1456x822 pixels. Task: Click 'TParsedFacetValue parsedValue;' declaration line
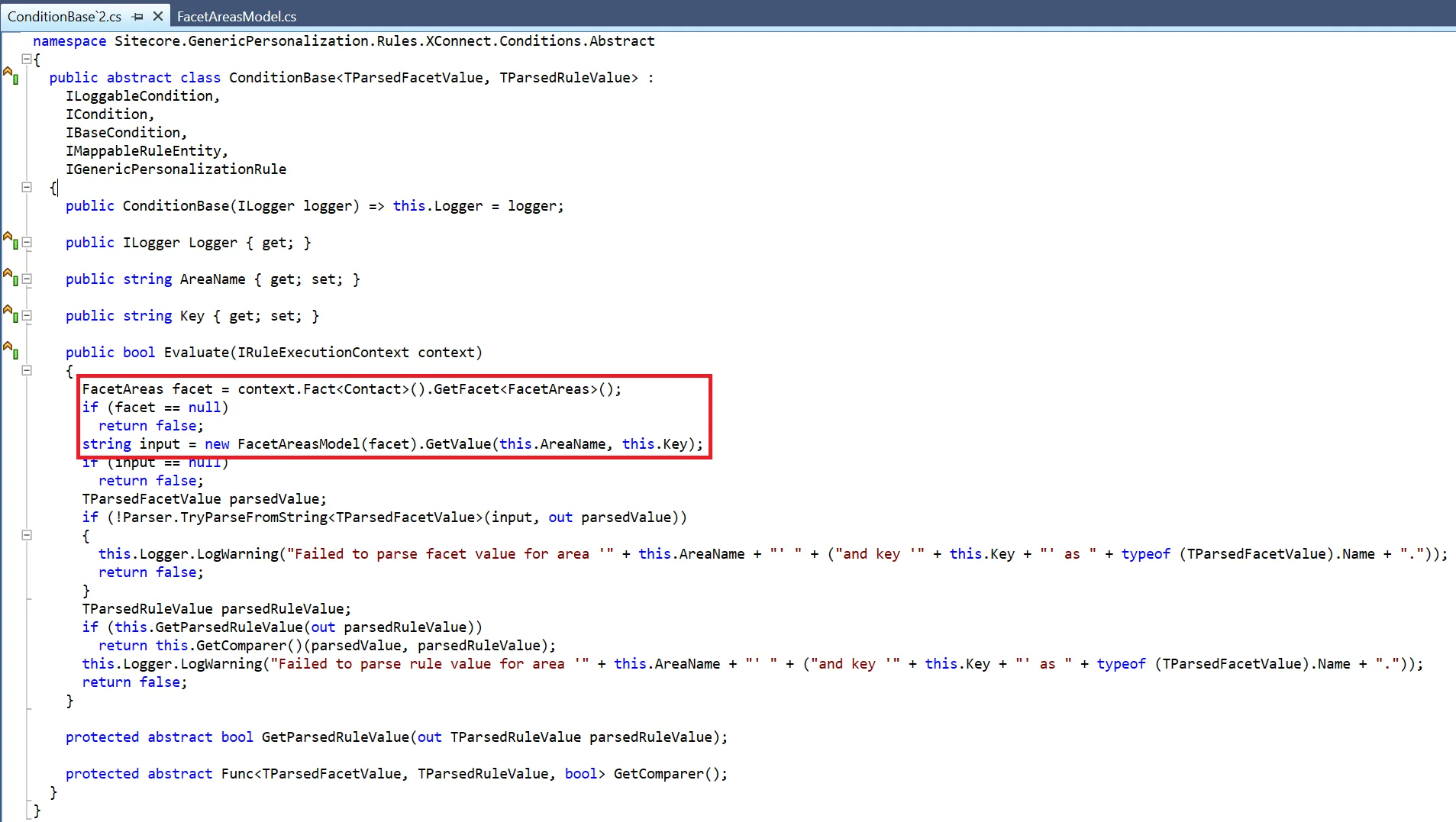point(205,499)
